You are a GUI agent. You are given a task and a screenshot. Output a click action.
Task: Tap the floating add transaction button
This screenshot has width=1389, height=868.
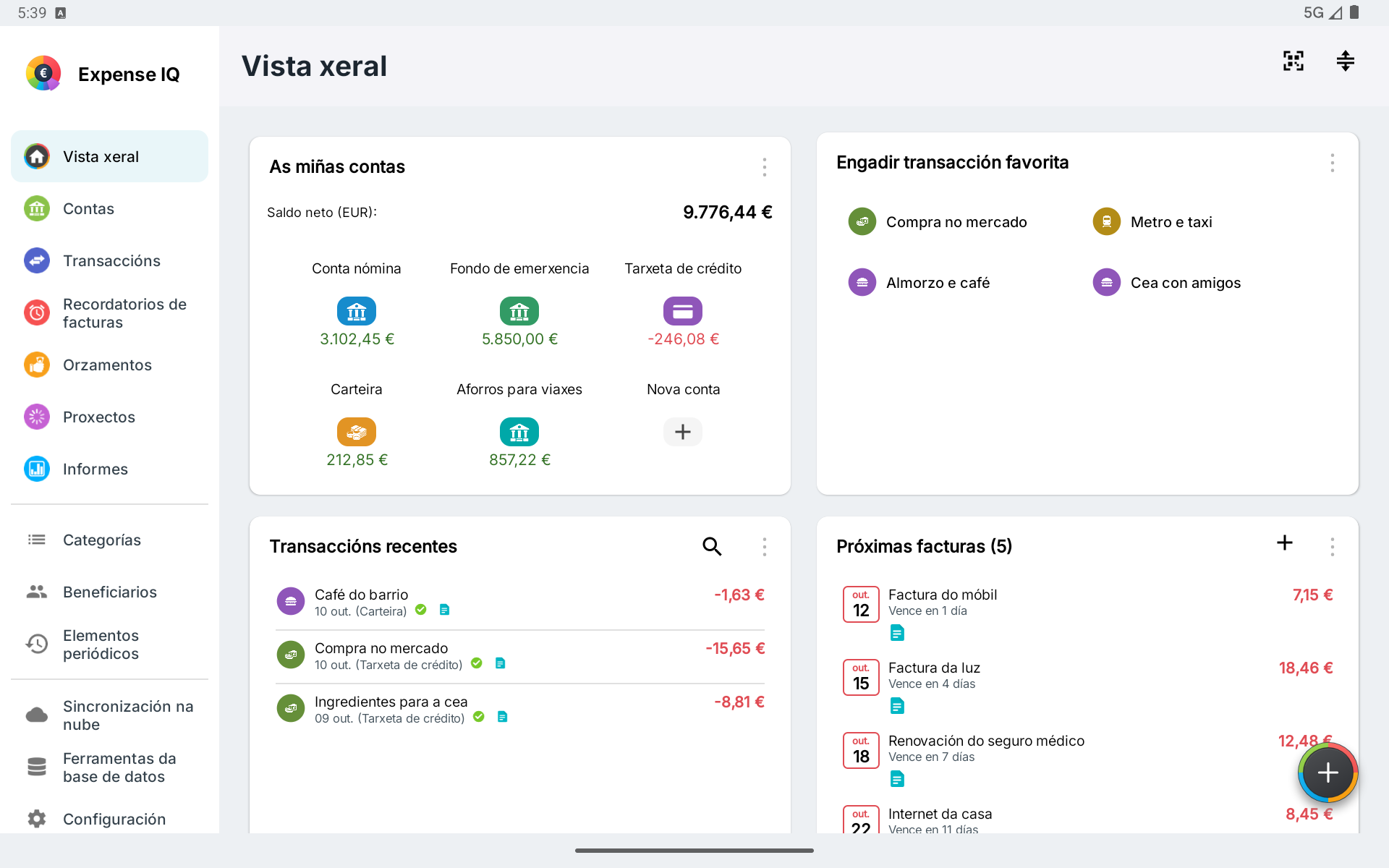pyautogui.click(x=1328, y=773)
